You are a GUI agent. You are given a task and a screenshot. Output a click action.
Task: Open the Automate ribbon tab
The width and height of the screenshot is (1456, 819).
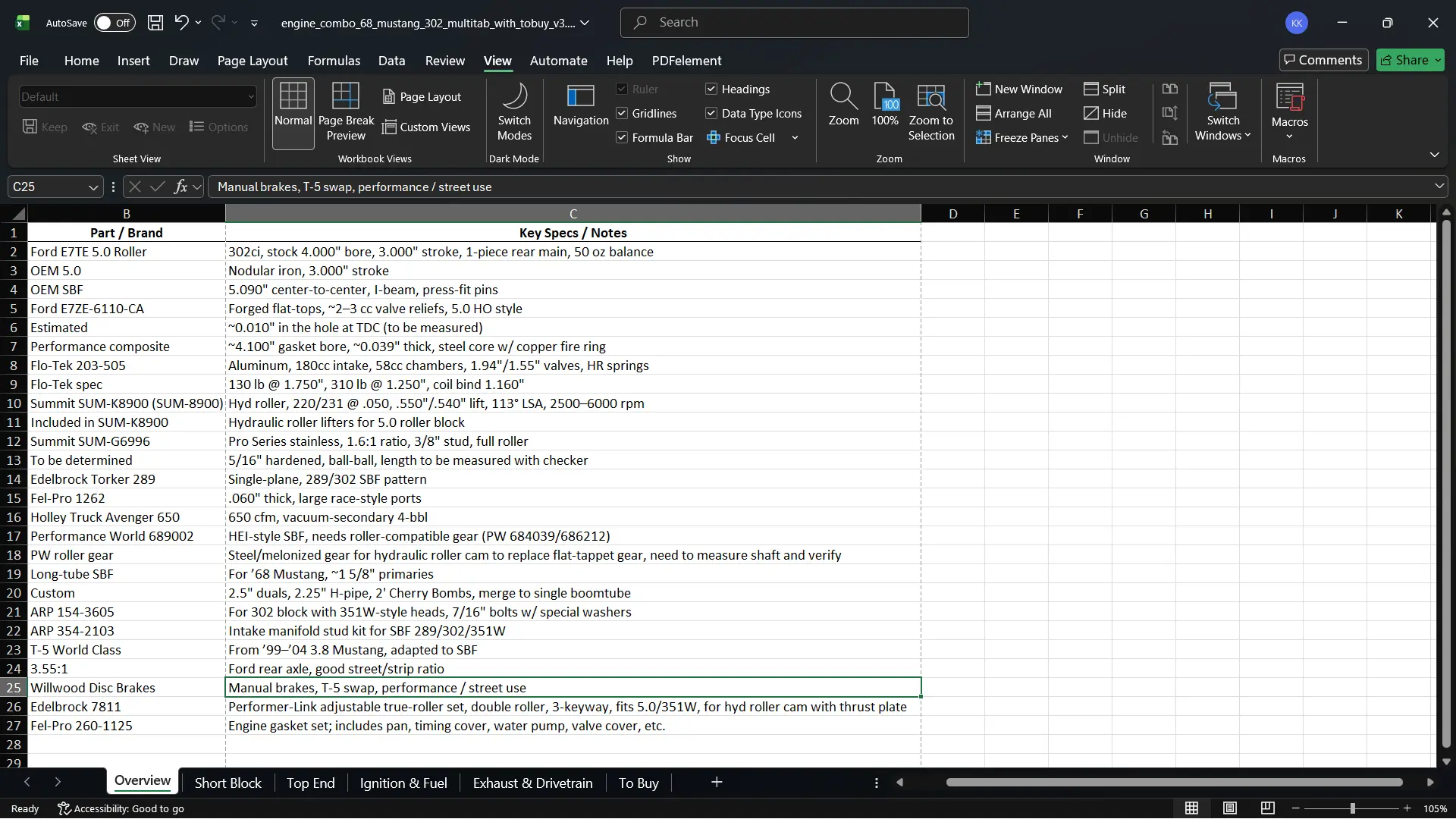point(558,61)
